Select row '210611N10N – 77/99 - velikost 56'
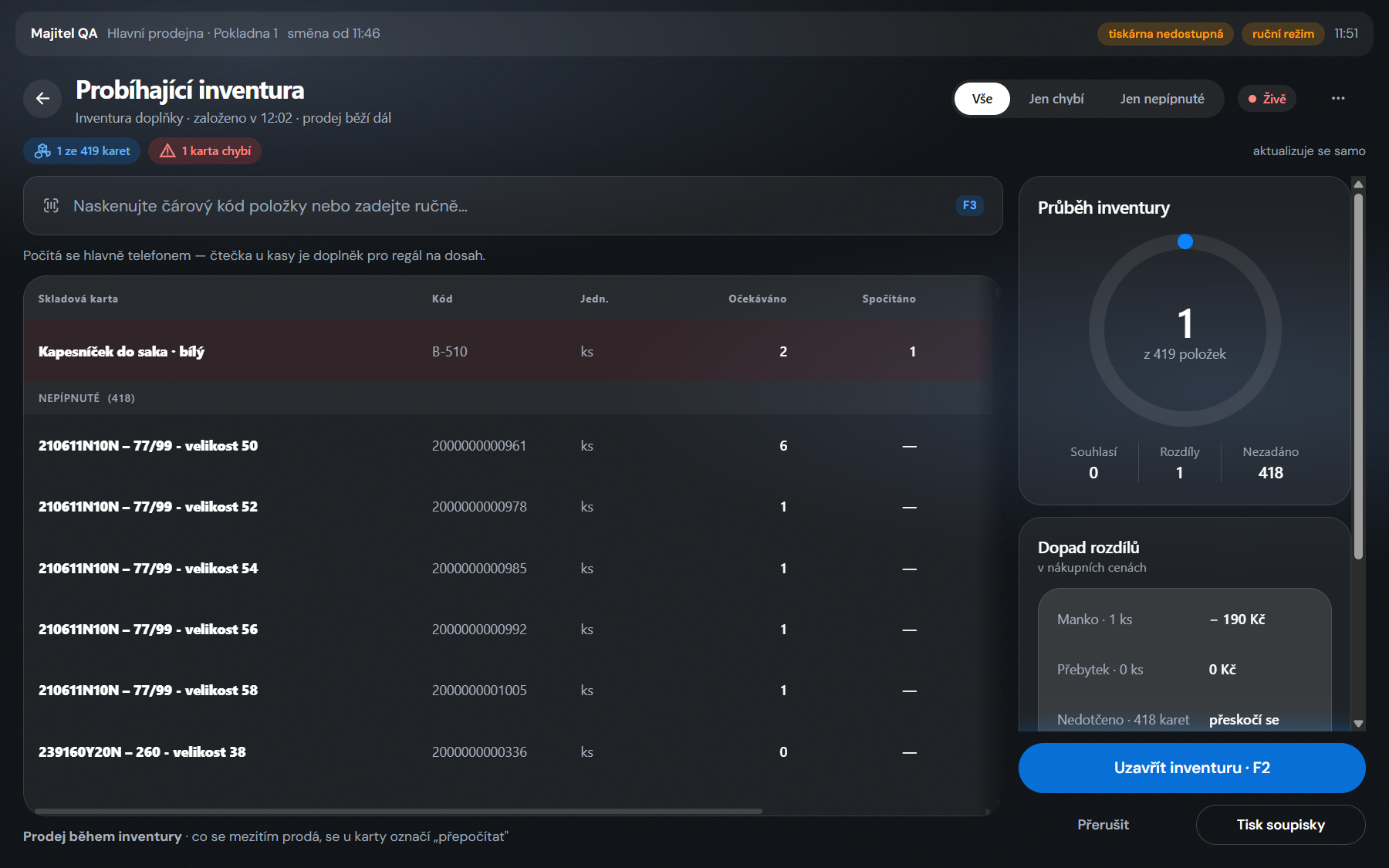Image resolution: width=1389 pixels, height=868 pixels. [x=509, y=630]
